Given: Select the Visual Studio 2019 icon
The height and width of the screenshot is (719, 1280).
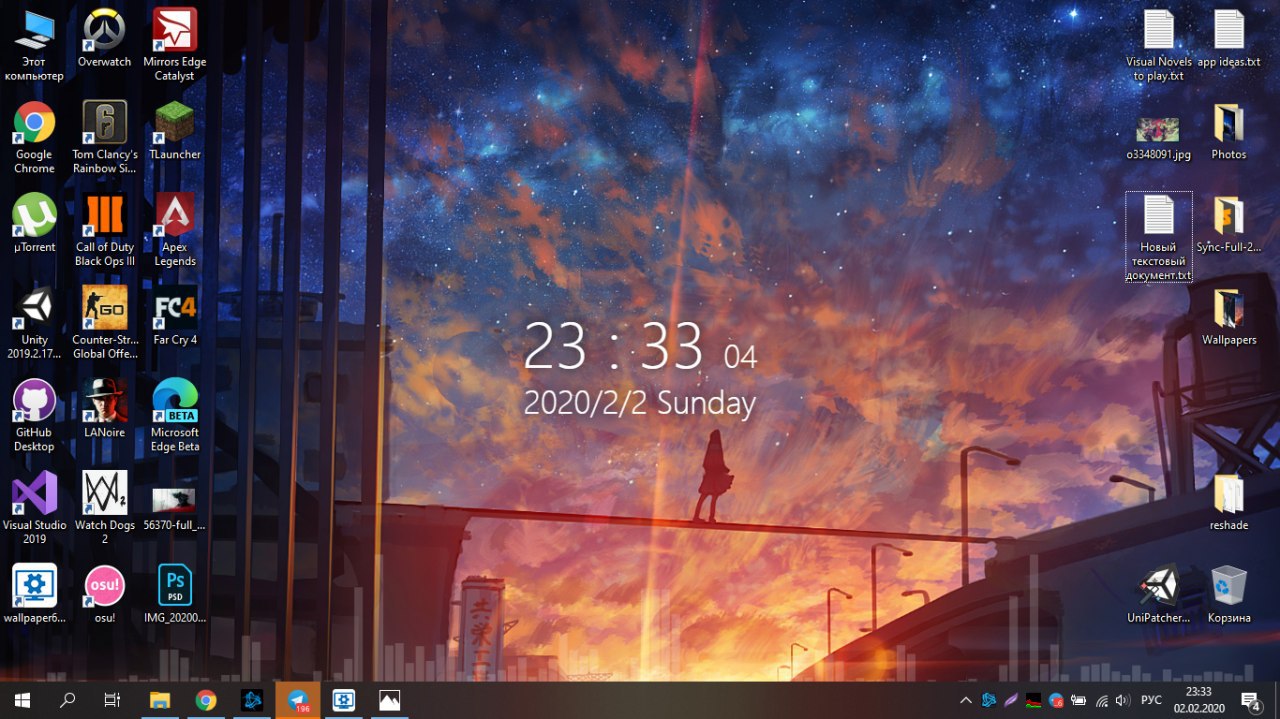Looking at the screenshot, I should click(34, 508).
